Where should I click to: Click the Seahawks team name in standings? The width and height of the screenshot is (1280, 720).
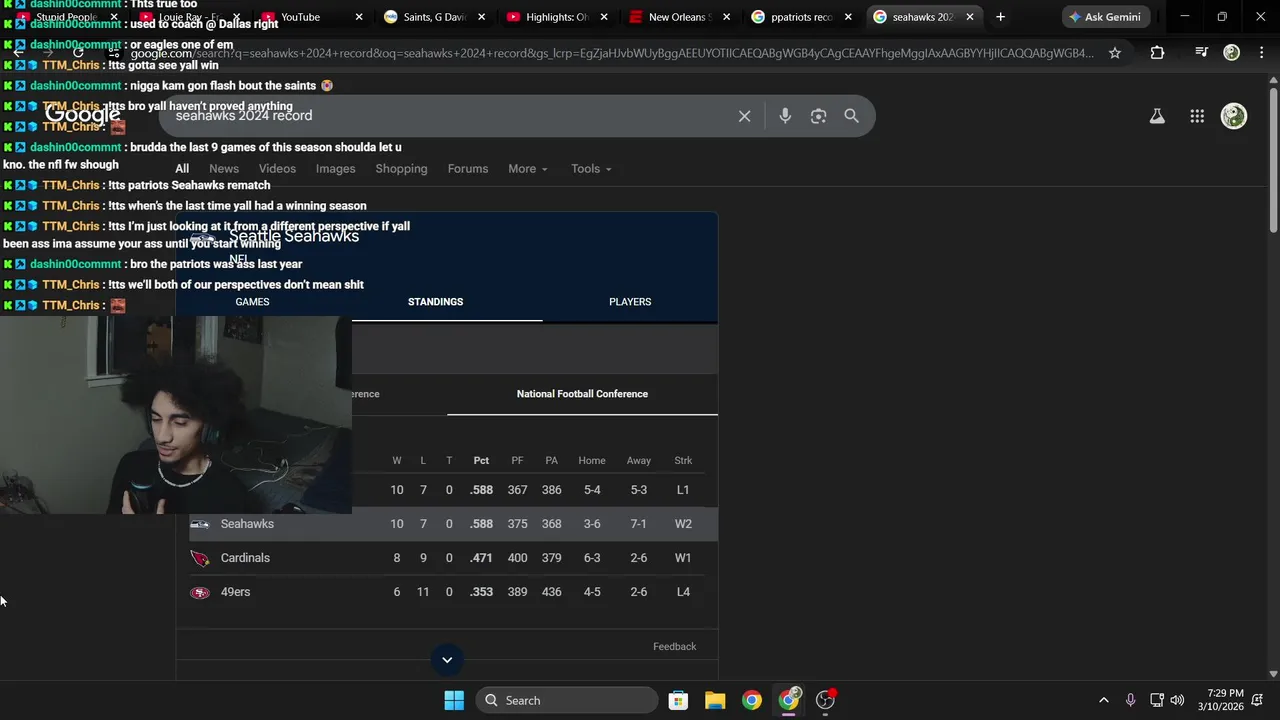tap(247, 524)
